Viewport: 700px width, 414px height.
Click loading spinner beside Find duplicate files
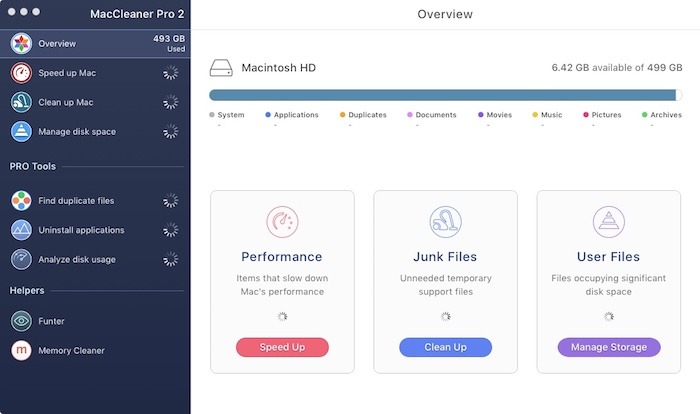pyautogui.click(x=171, y=201)
